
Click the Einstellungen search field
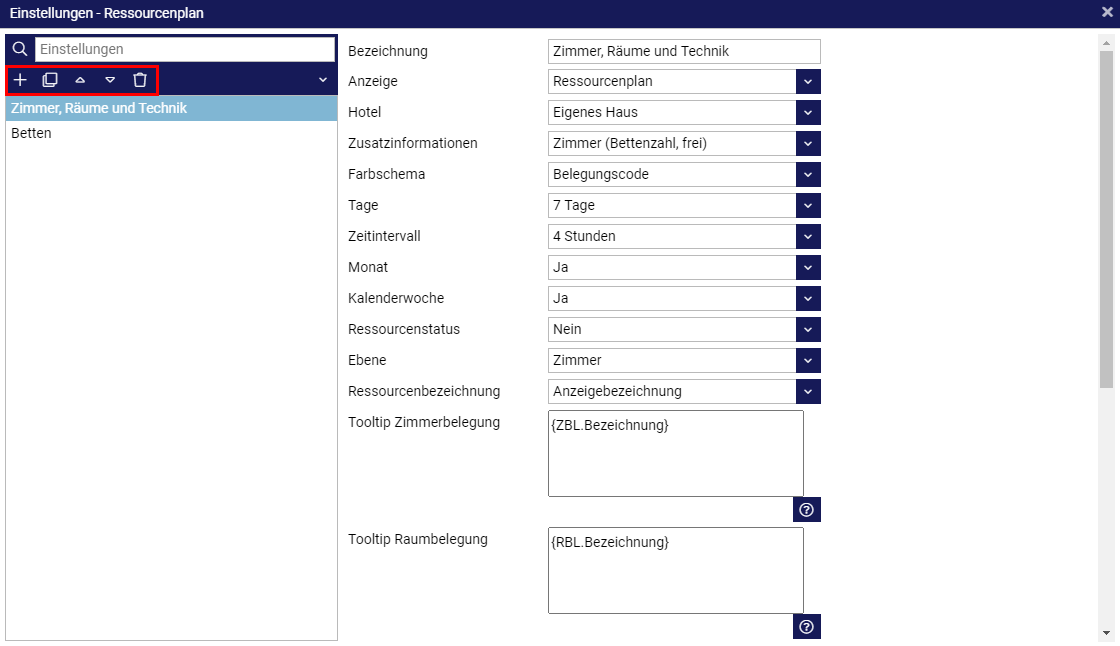185,49
